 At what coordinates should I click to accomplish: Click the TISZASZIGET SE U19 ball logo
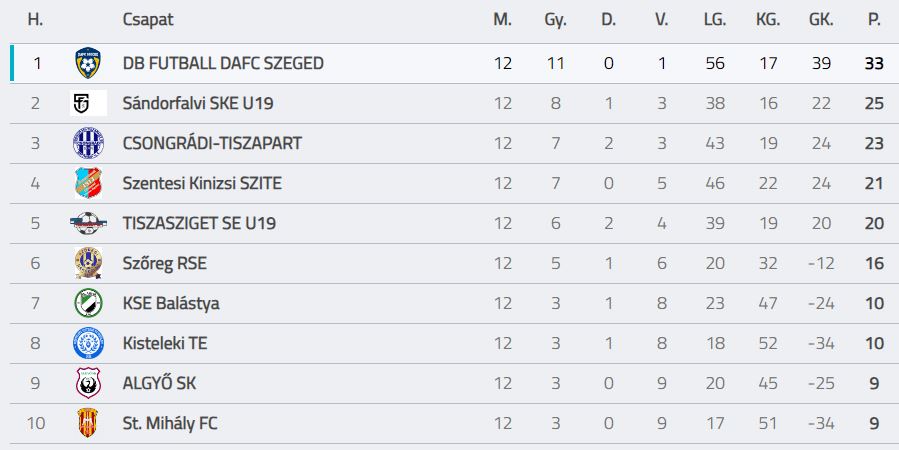[88, 223]
